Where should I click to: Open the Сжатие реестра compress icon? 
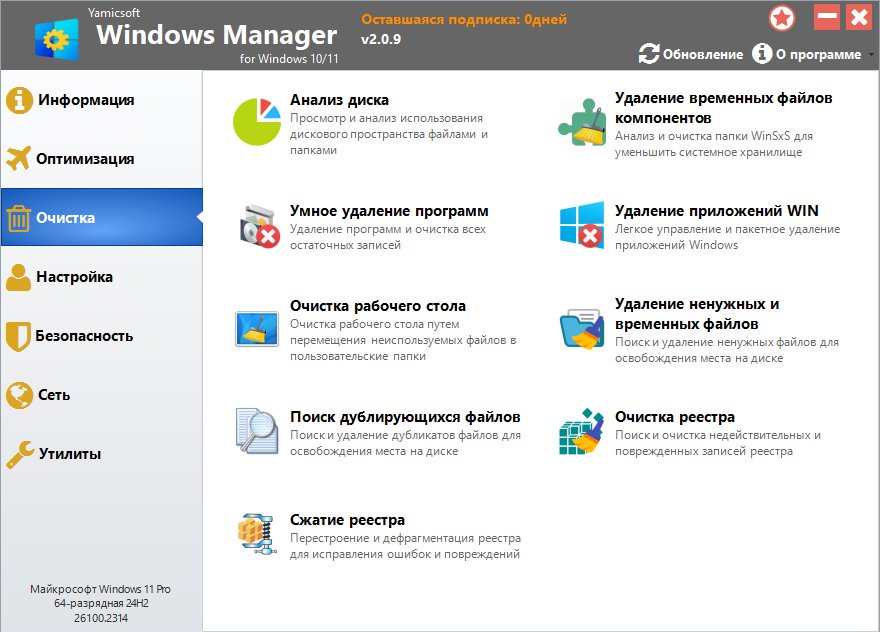pos(257,534)
